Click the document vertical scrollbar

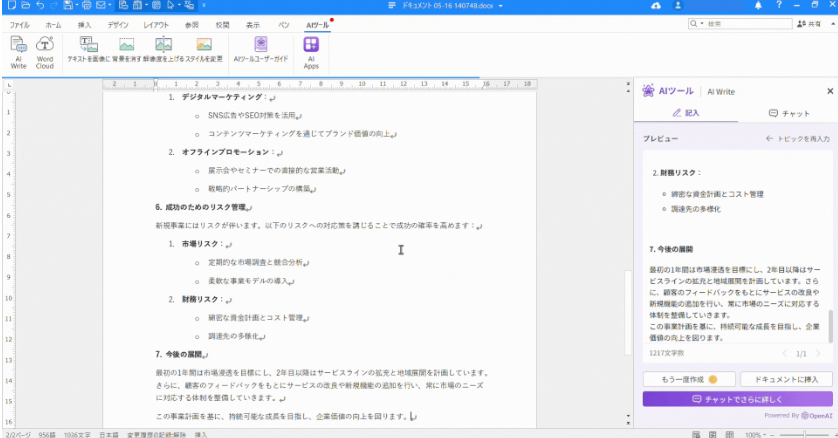click(x=628, y=312)
